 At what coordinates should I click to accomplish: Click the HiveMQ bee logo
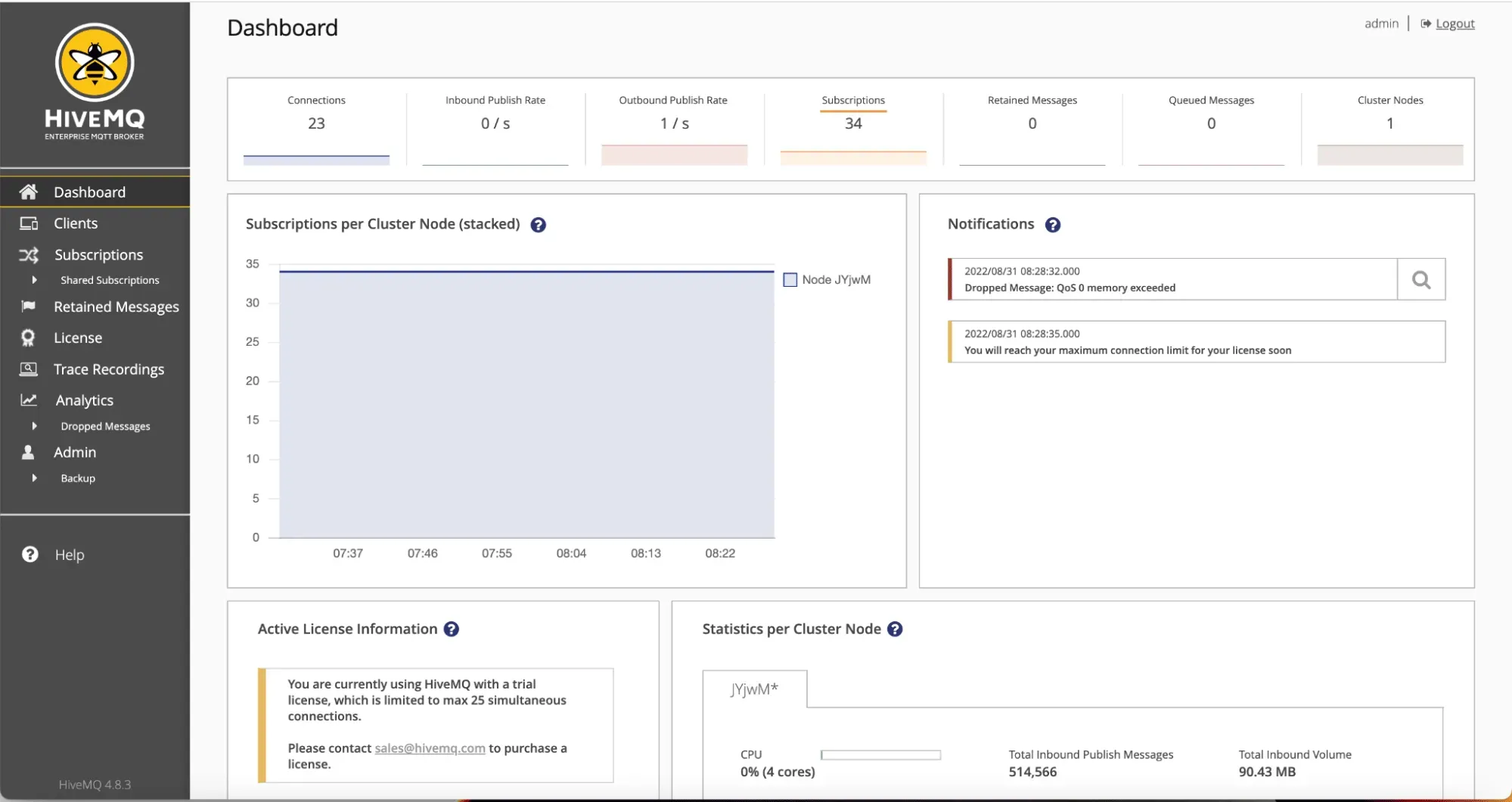point(95,63)
